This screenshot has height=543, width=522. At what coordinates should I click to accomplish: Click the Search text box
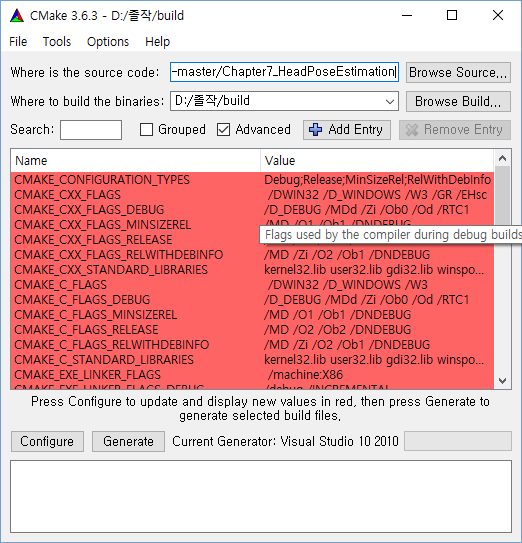91,130
